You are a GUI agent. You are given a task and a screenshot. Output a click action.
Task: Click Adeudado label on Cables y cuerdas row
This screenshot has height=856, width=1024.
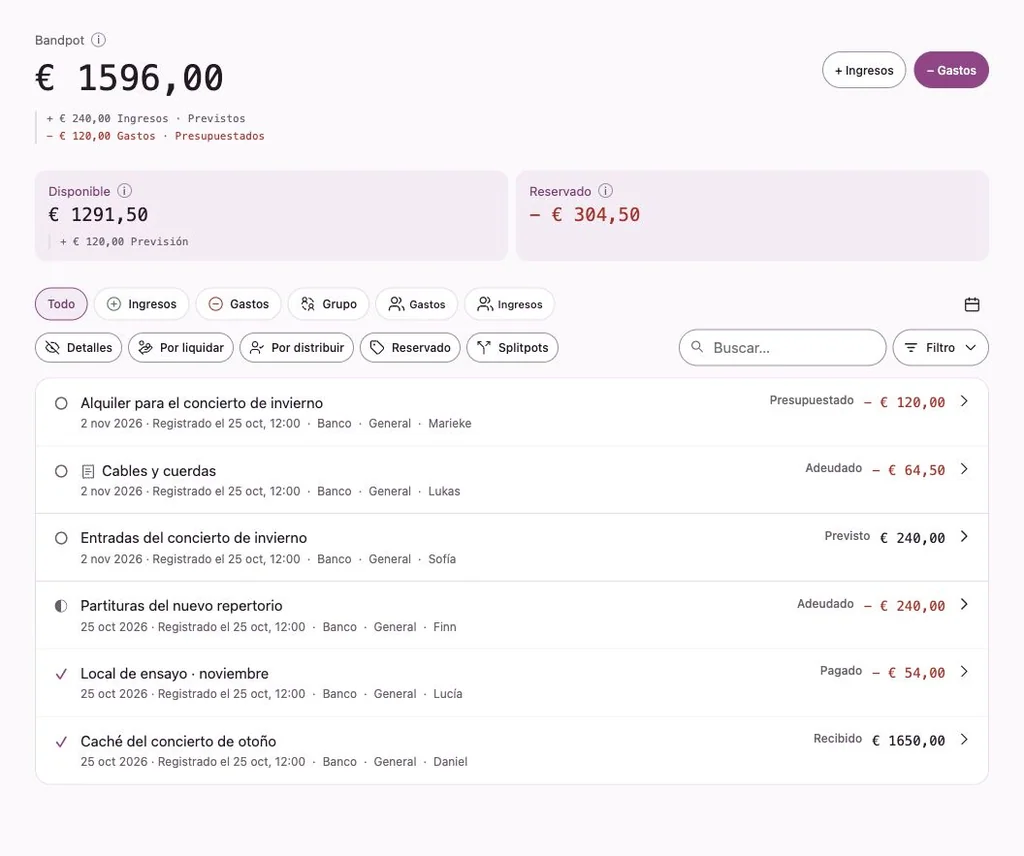pyautogui.click(x=833, y=468)
